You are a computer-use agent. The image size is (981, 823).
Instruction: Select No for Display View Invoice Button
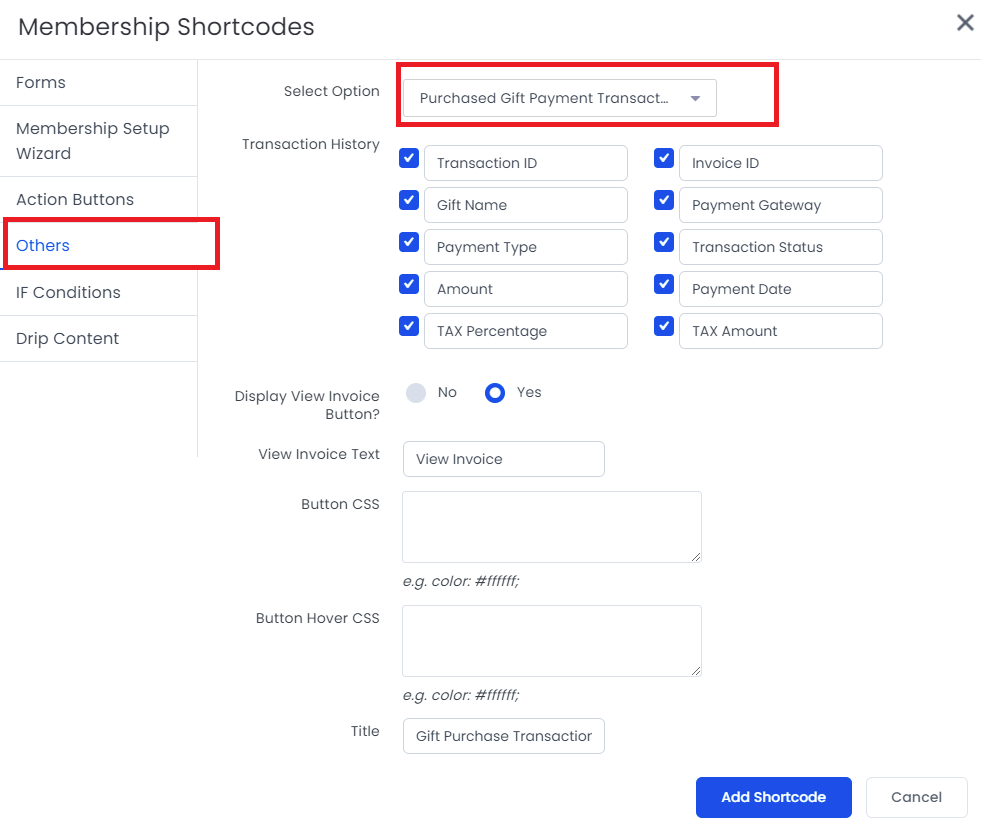[416, 393]
